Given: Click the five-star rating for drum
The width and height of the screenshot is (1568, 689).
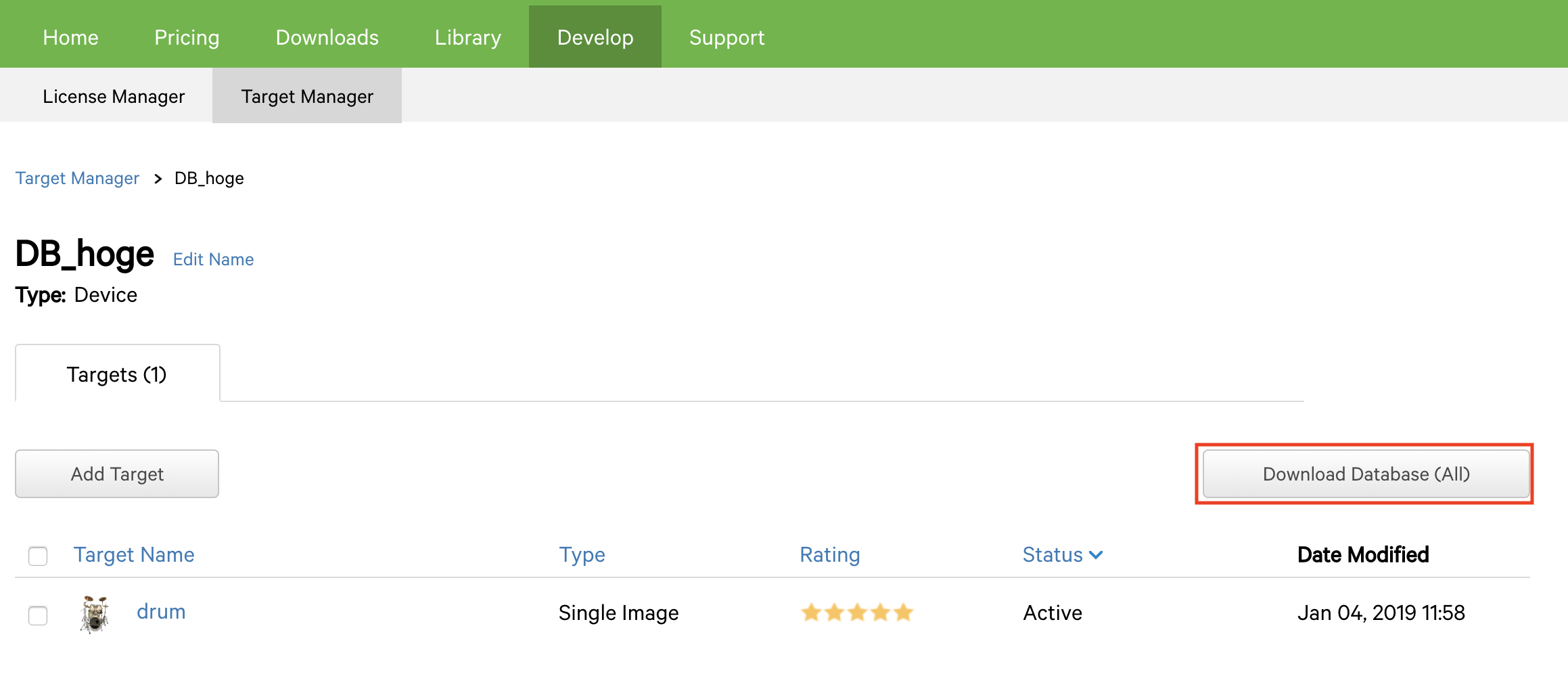Looking at the screenshot, I should (856, 613).
